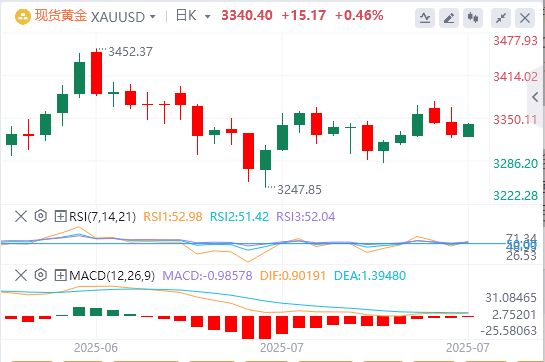Click the RSI3:52.04 value
This screenshot has width=545, height=362.
pyautogui.click(x=306, y=217)
